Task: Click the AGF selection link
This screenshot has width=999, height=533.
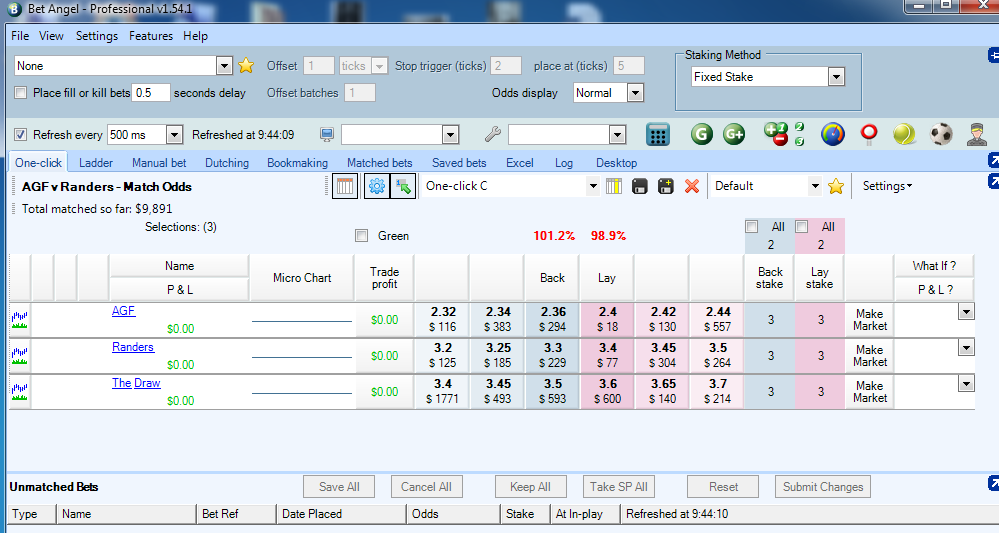Action: point(124,311)
